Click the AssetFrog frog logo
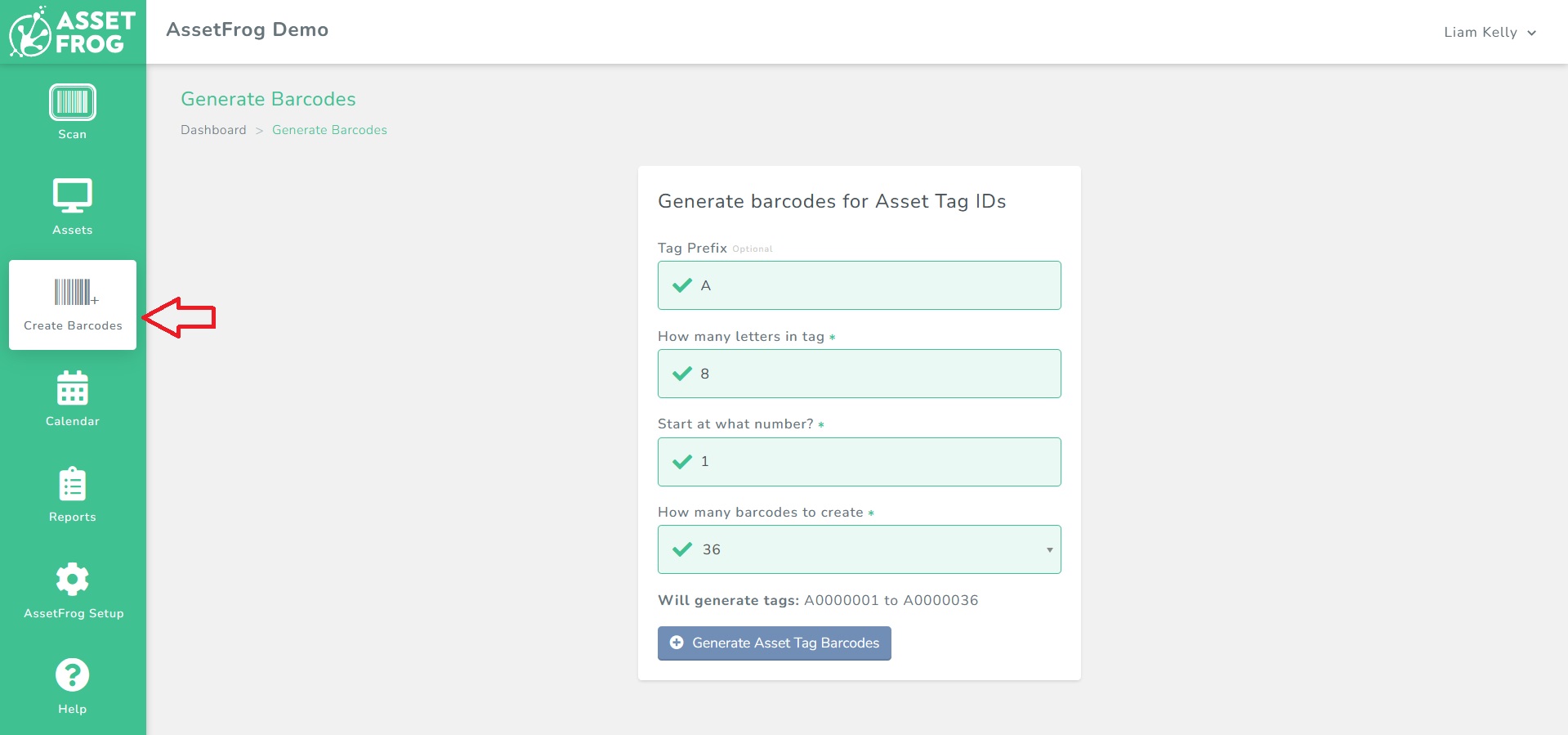Viewport: 1568px width, 735px height. [30, 31]
